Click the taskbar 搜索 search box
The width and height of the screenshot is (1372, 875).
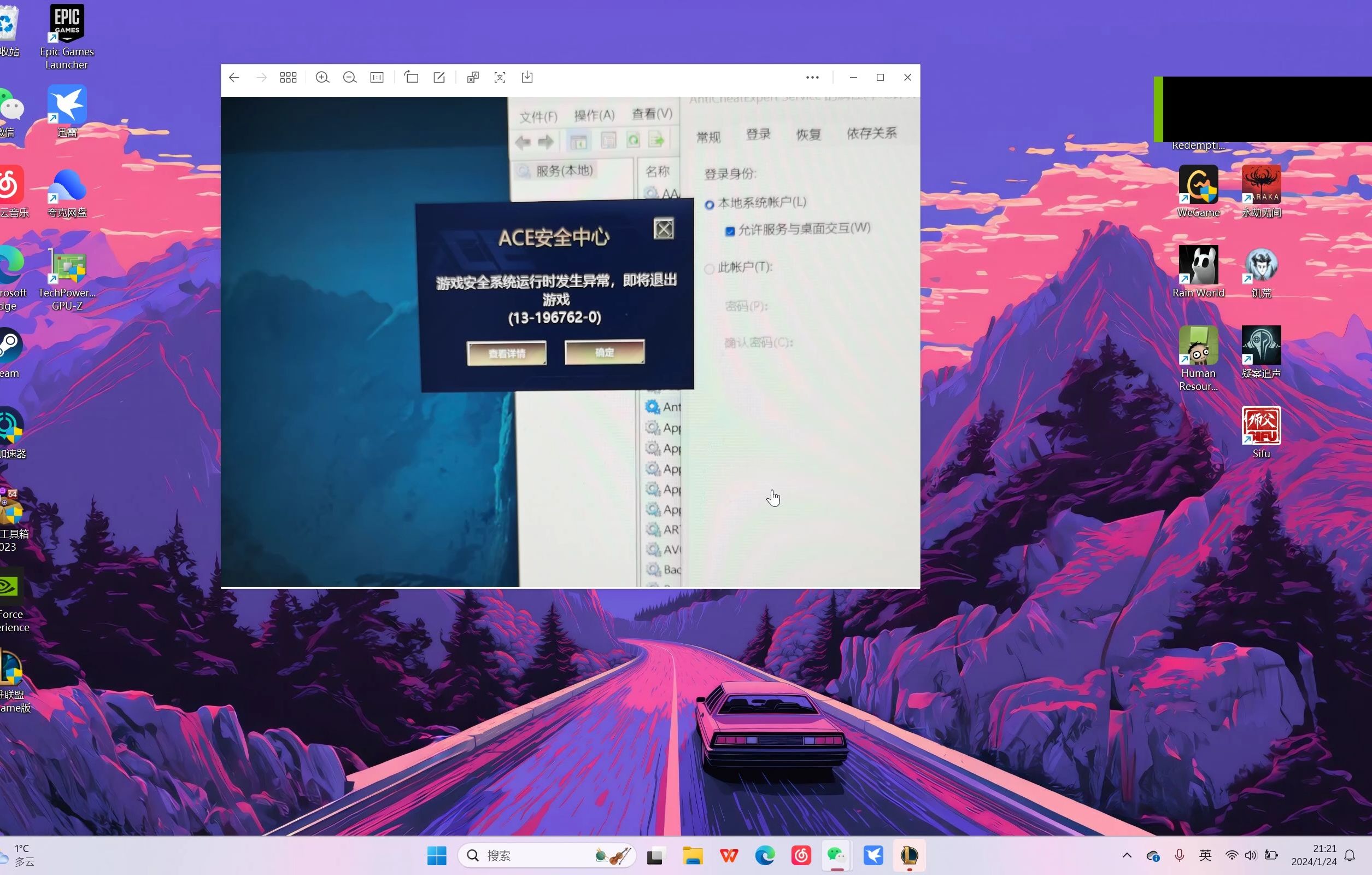coord(547,856)
